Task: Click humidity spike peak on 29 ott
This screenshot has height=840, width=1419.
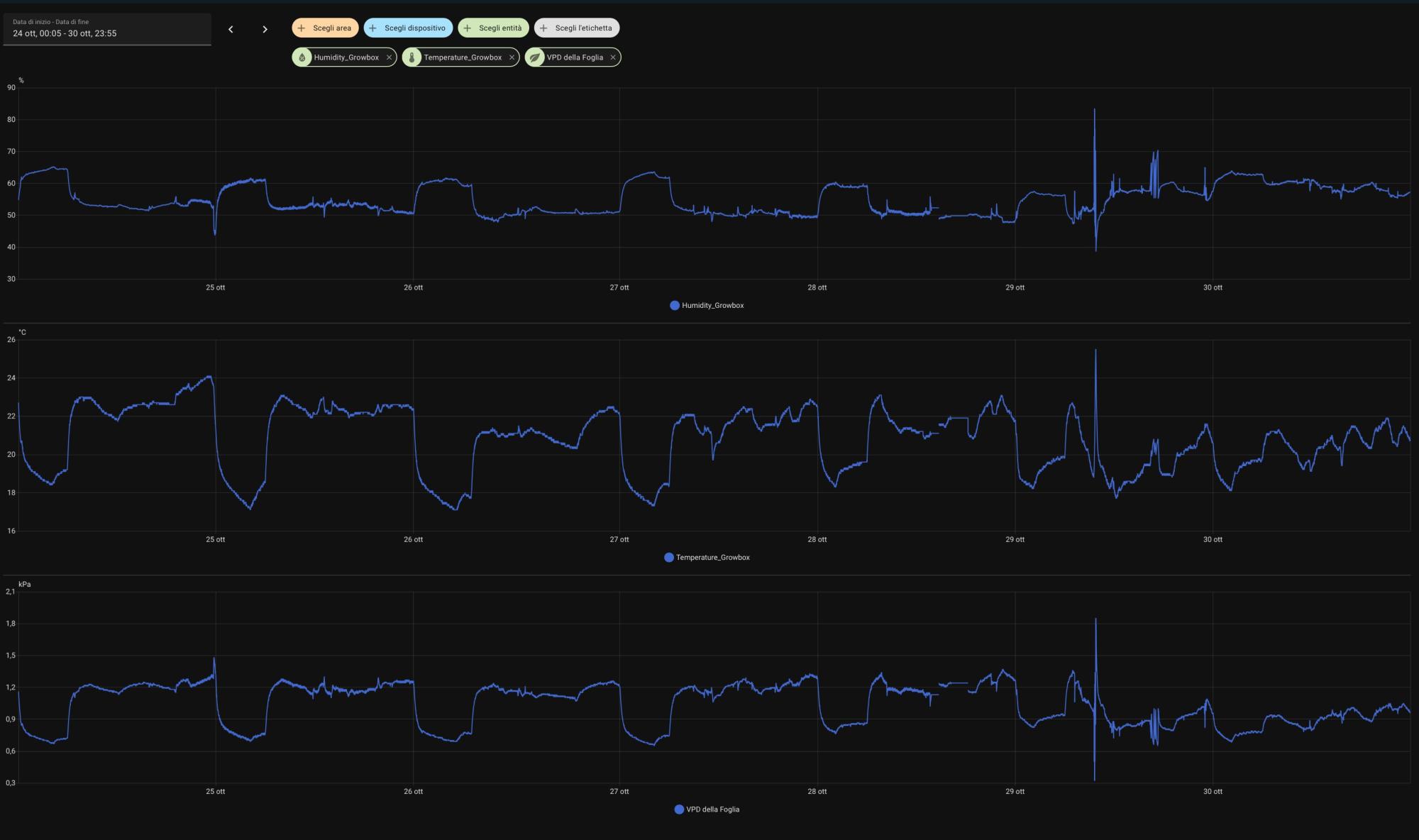Action: [1094, 111]
